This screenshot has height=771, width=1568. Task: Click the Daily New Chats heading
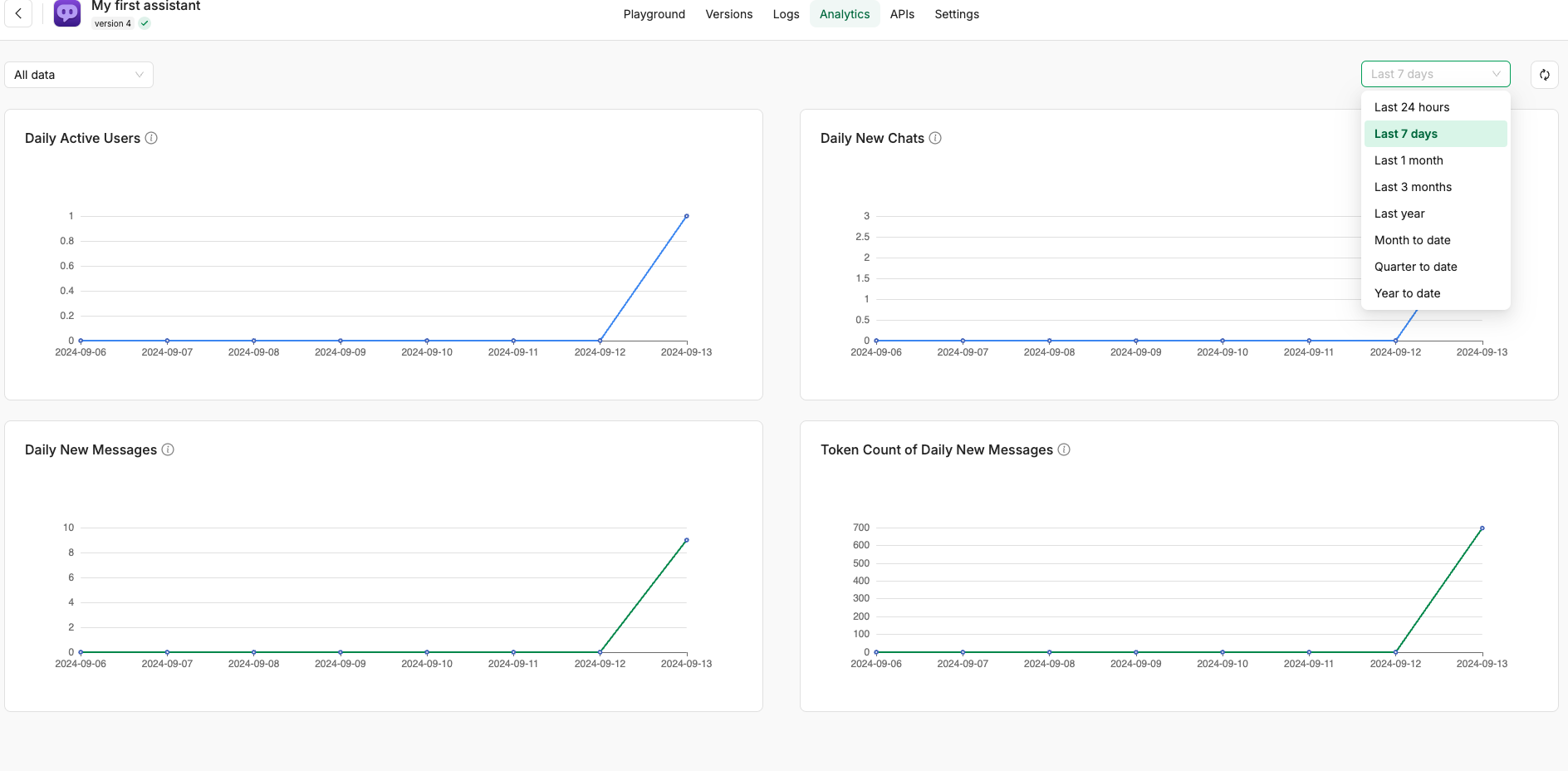(872, 138)
